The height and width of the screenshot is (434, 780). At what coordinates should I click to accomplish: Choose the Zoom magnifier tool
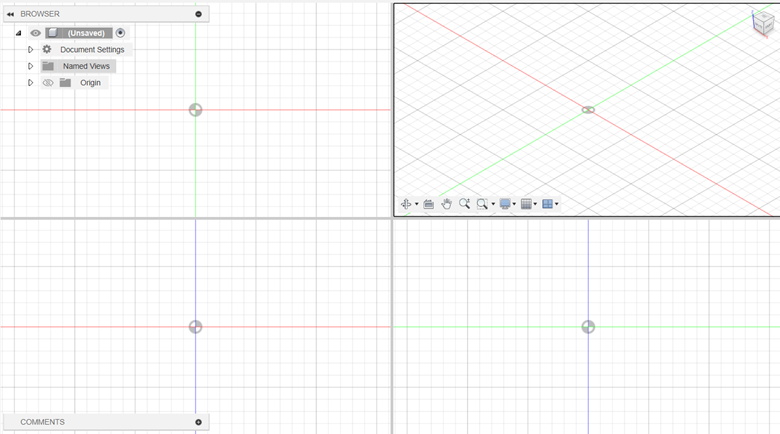(x=464, y=204)
